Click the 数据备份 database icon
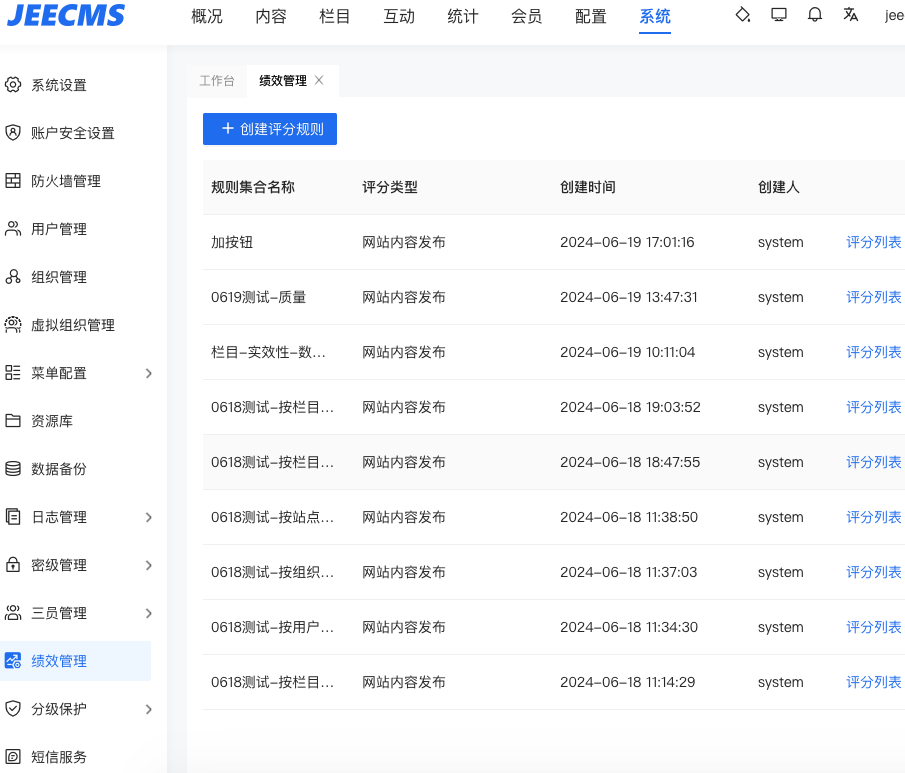The image size is (905, 773). click(13, 469)
